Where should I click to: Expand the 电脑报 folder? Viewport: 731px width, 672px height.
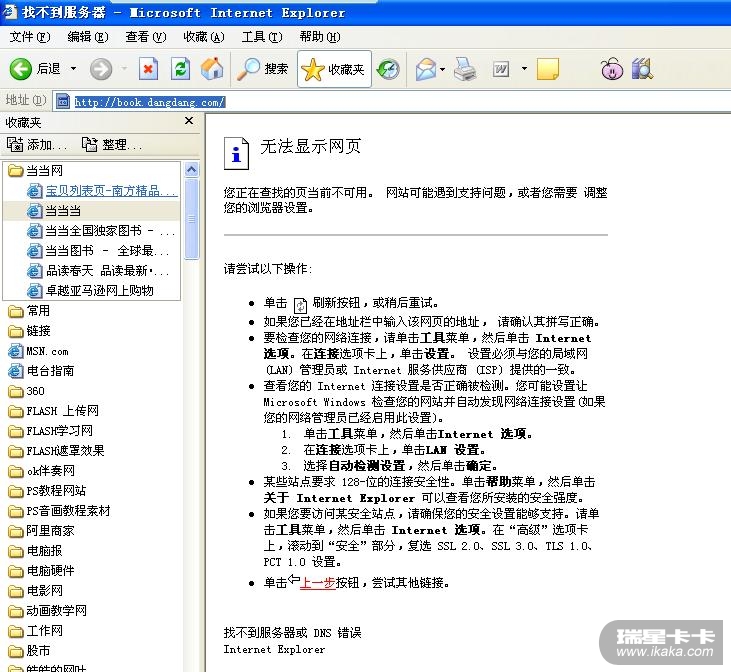[x=35, y=551]
